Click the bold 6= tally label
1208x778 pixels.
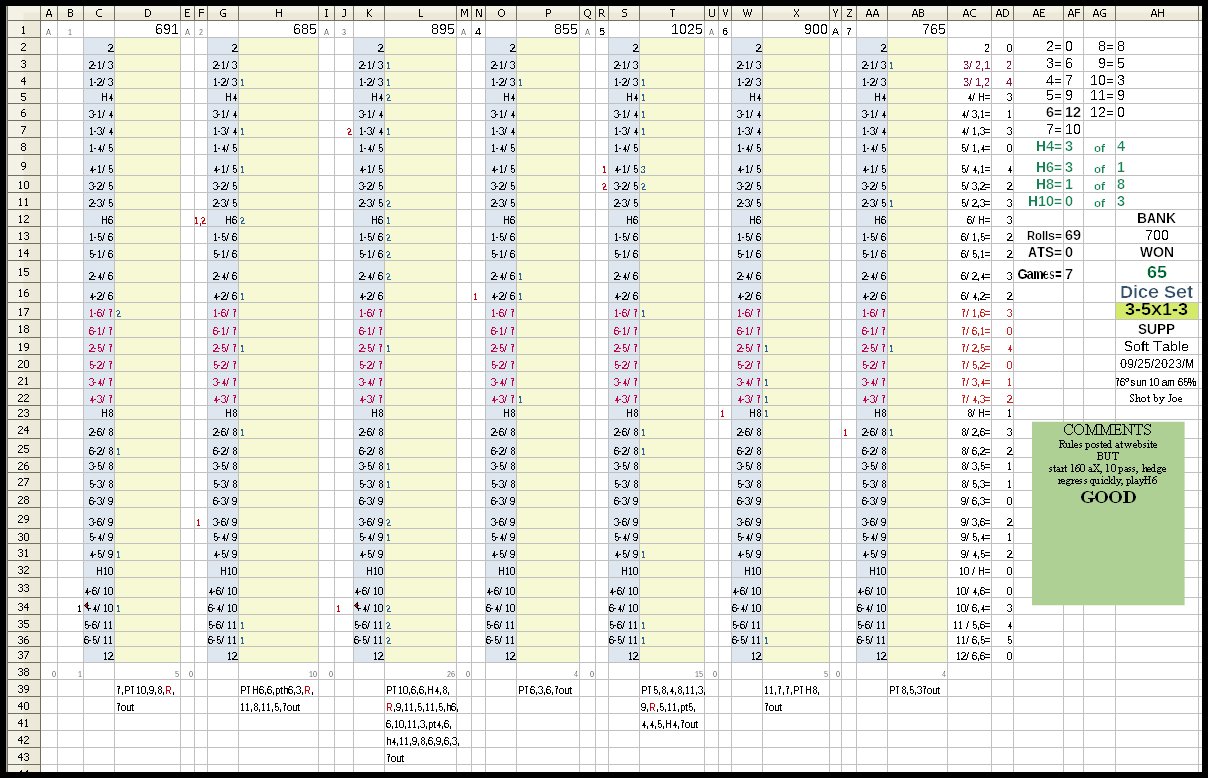pyautogui.click(x=1038, y=112)
